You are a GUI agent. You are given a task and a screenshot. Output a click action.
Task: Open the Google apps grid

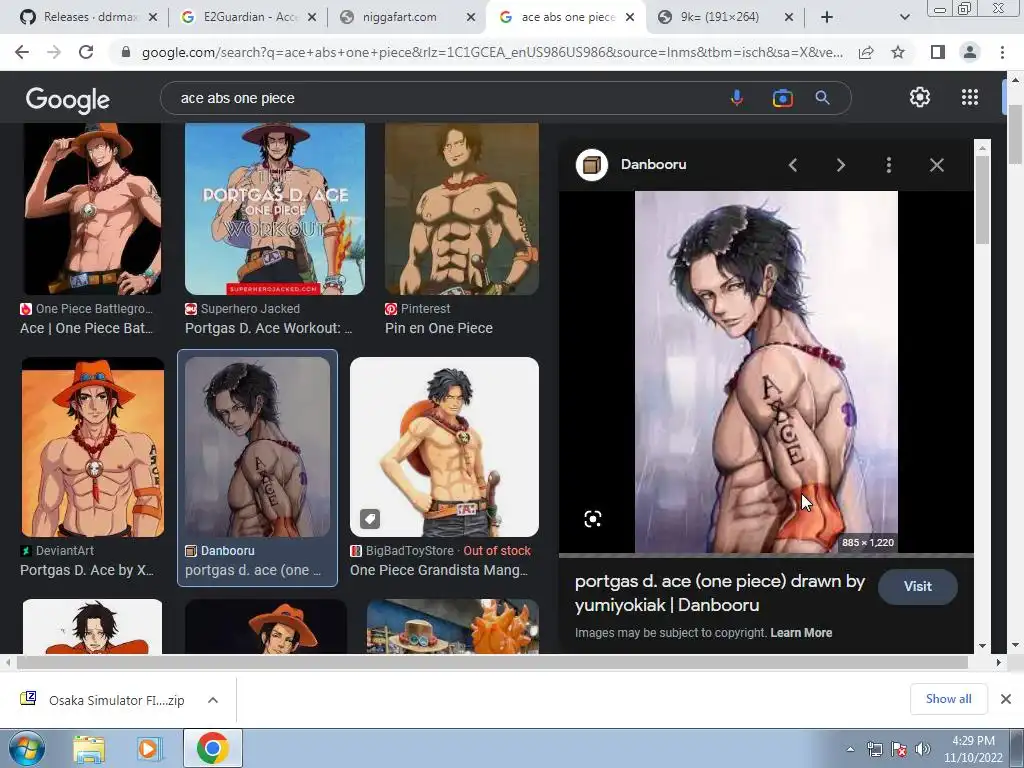[970, 97]
